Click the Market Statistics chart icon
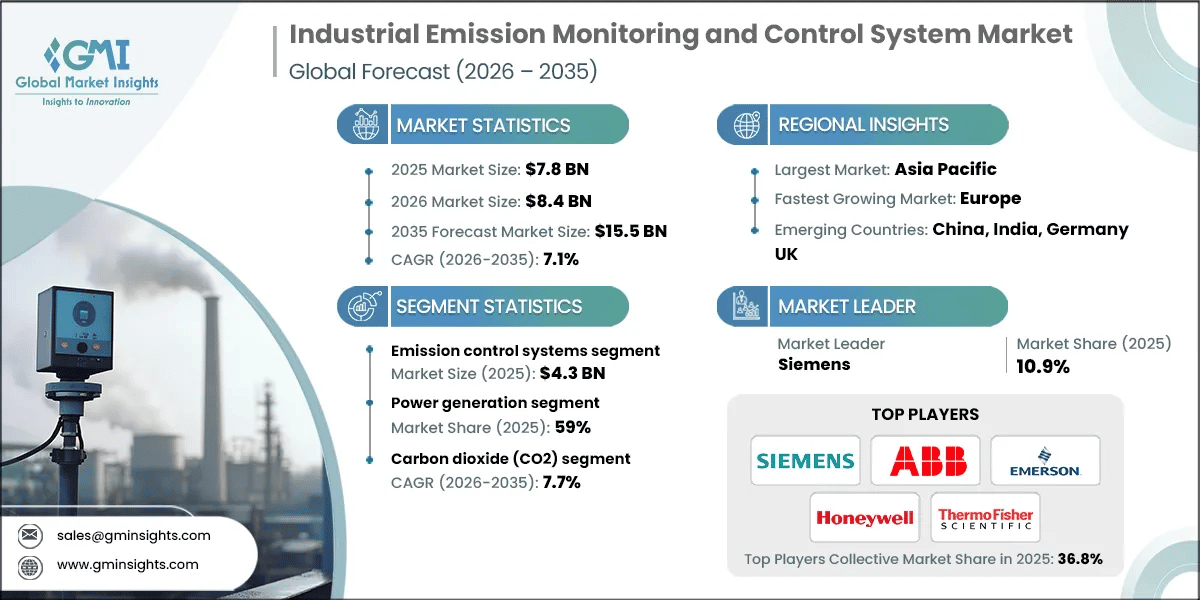The image size is (1200, 600). [x=362, y=125]
